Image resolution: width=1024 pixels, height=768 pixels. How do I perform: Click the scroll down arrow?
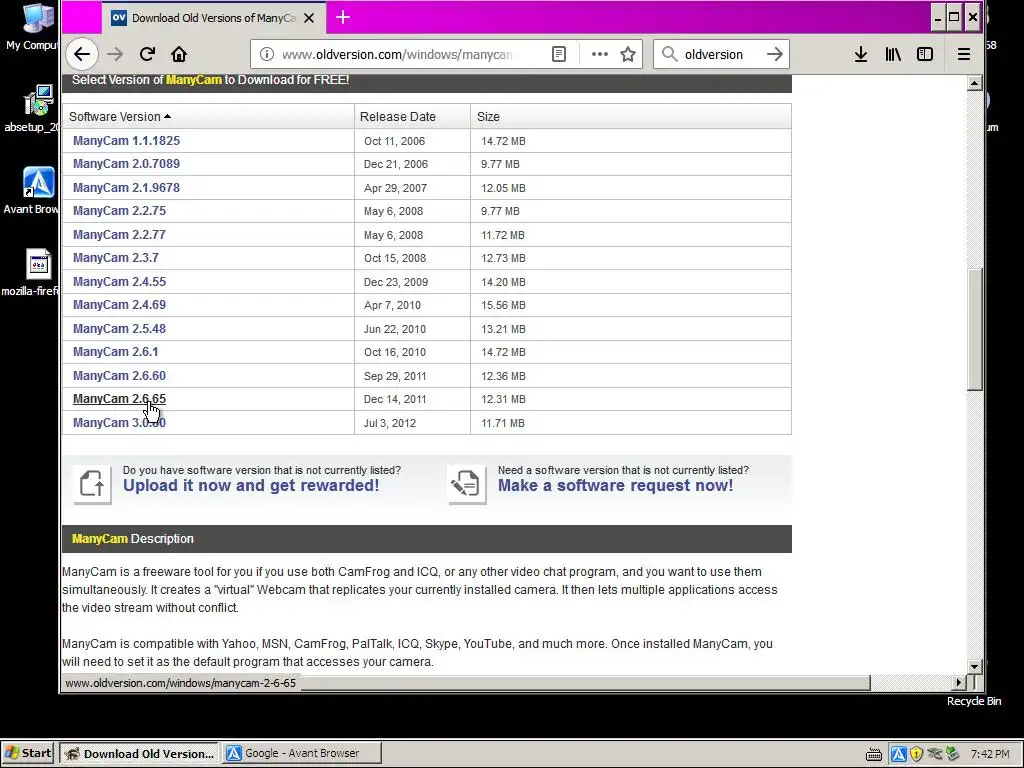pos(974,667)
